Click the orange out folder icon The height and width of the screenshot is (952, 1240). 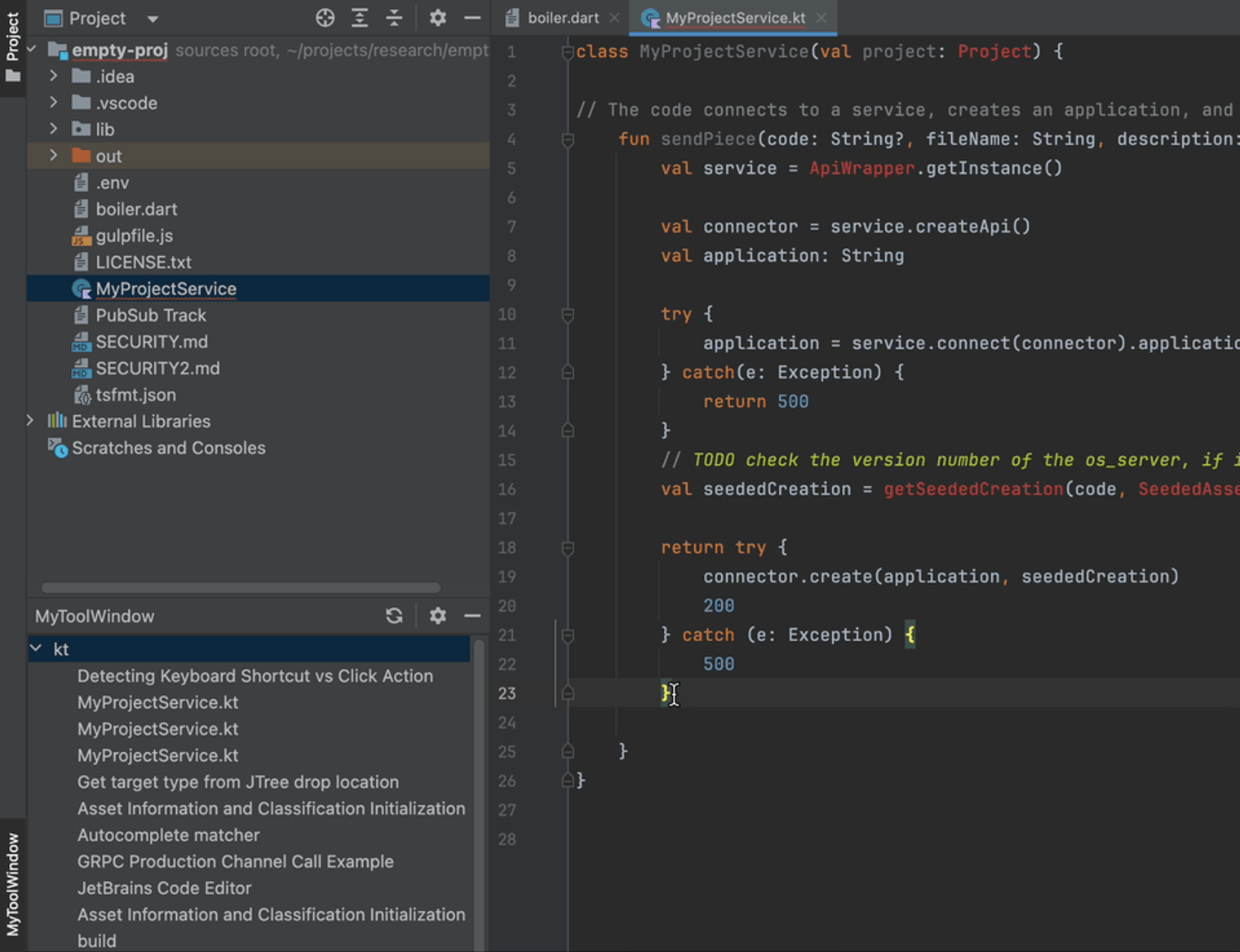pos(81,155)
